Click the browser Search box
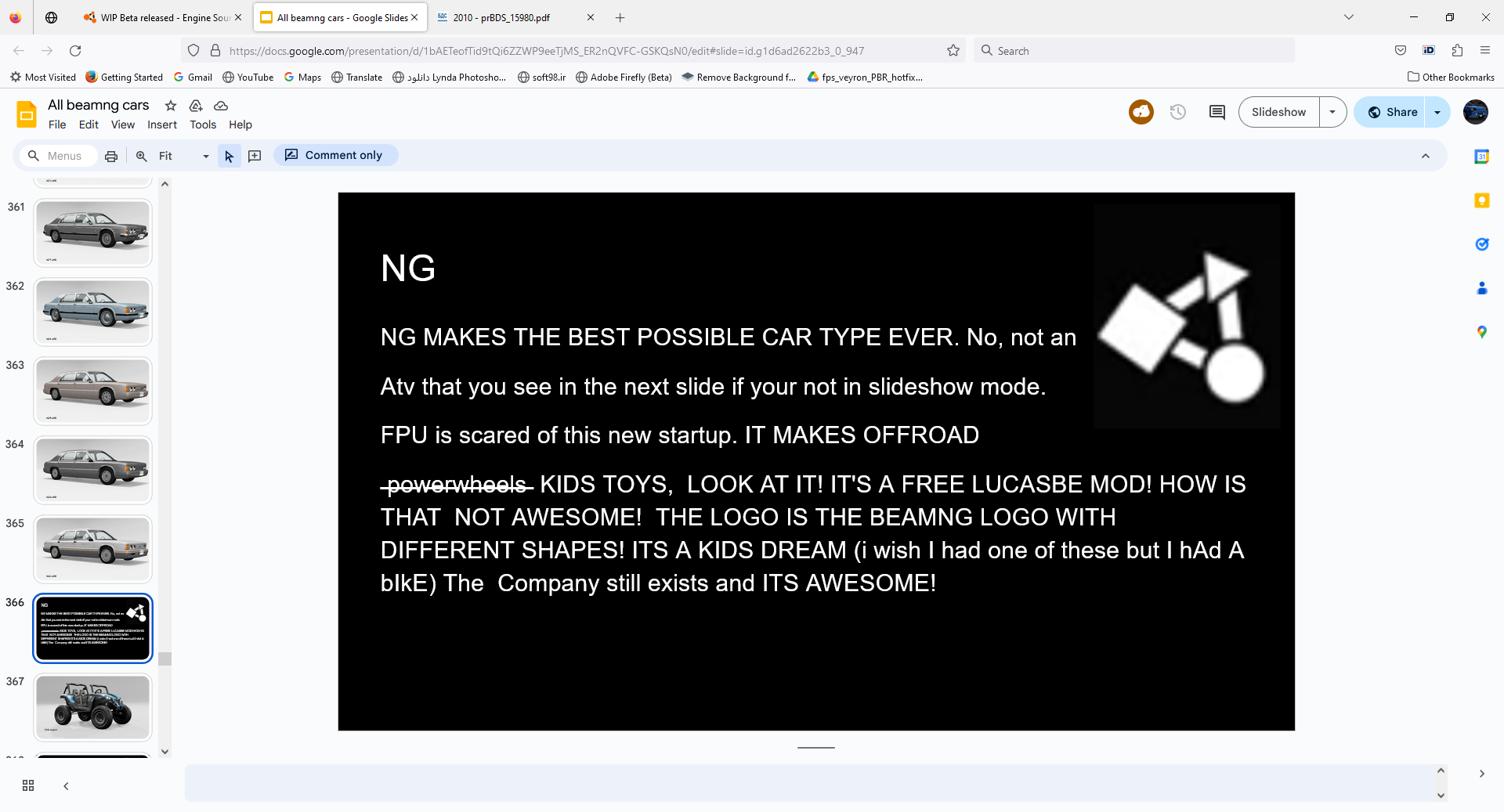 click(x=1134, y=51)
